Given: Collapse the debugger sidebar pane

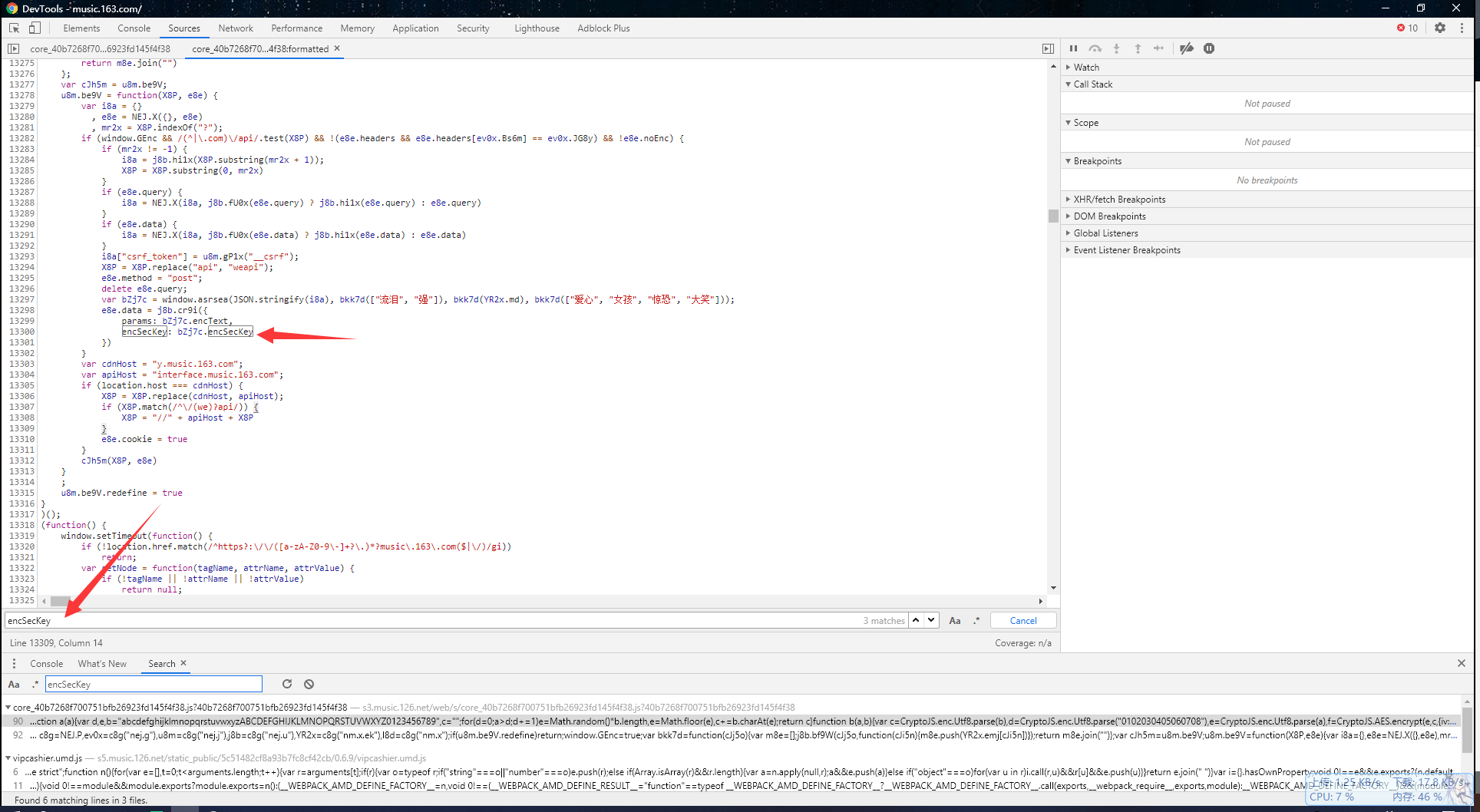Looking at the screenshot, I should 1048,48.
